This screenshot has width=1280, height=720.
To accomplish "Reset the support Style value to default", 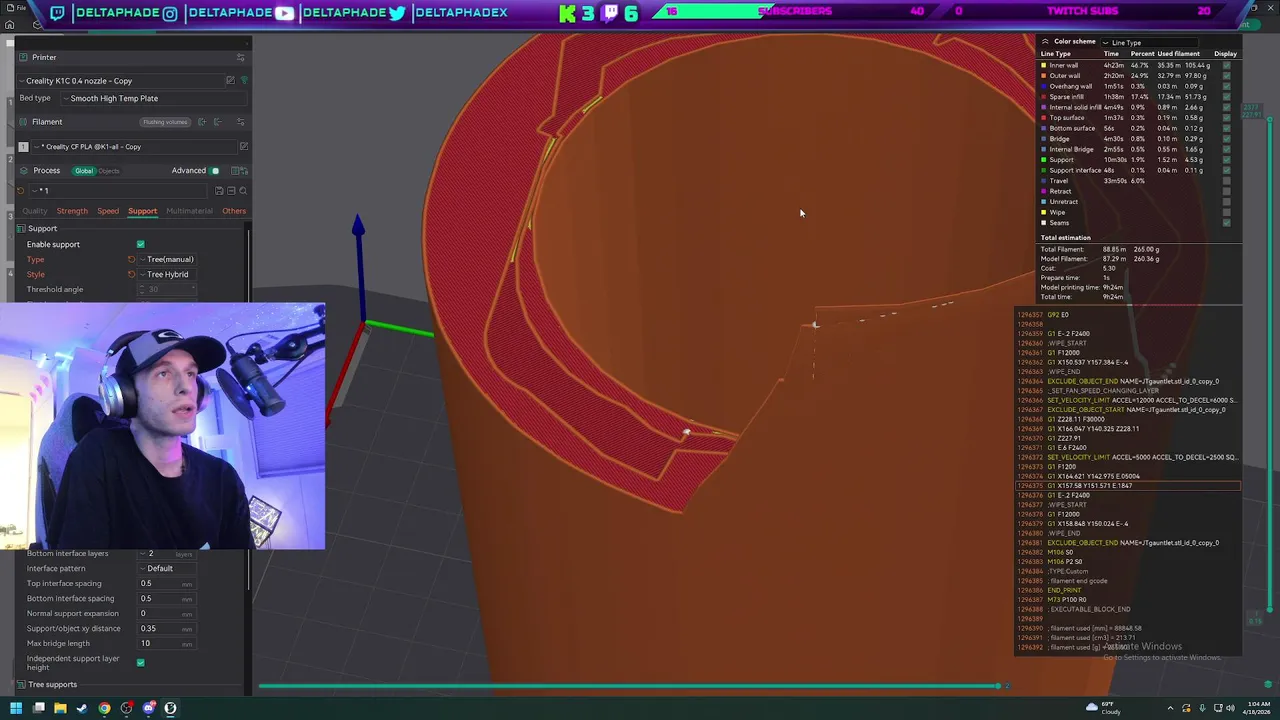I will coord(131,274).
